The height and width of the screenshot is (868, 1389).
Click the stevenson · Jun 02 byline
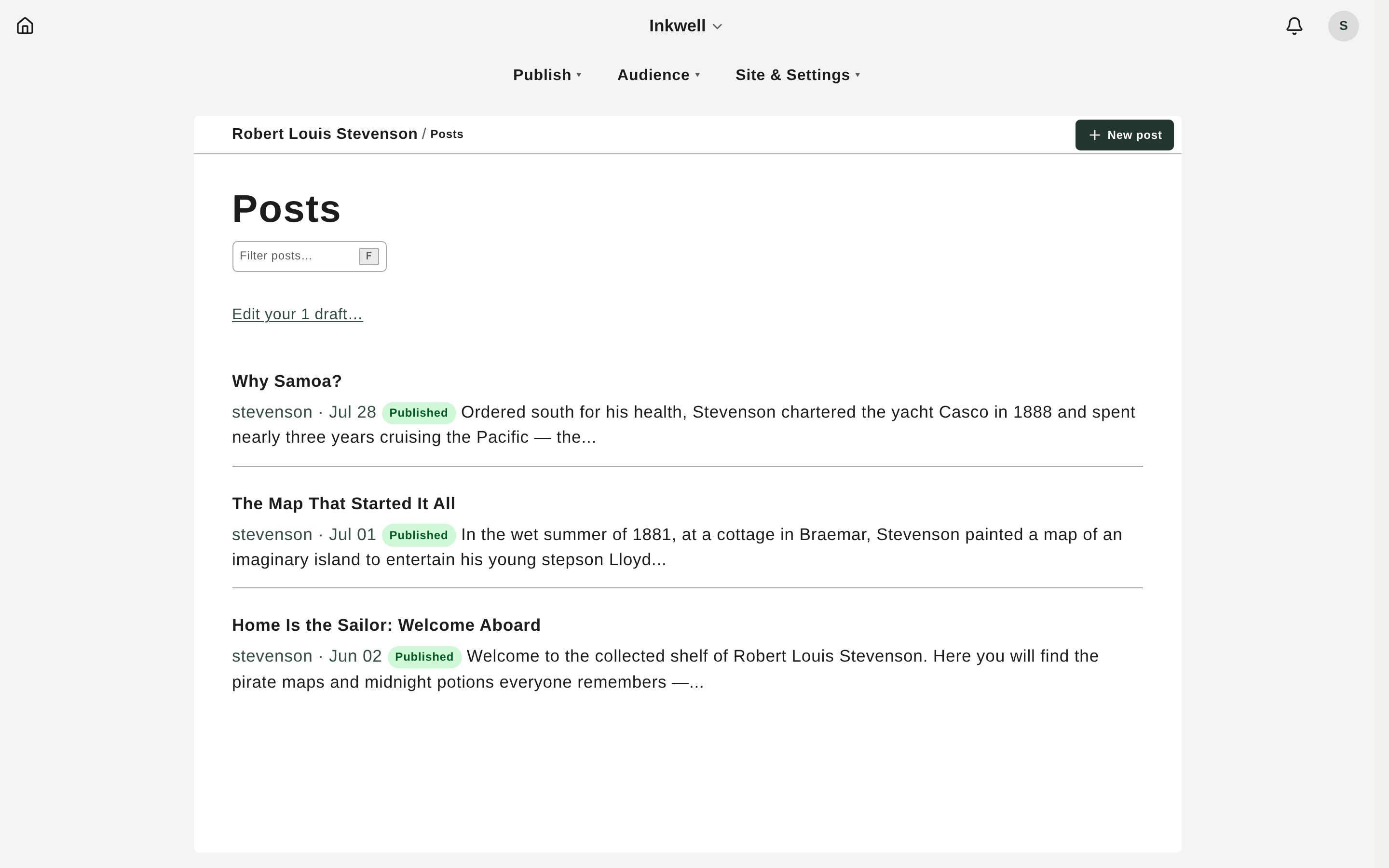point(307,656)
